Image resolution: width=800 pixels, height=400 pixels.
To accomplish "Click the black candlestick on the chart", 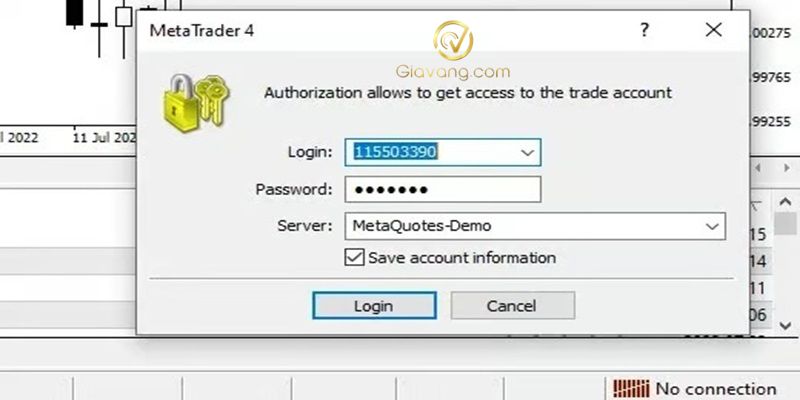I will click(74, 13).
